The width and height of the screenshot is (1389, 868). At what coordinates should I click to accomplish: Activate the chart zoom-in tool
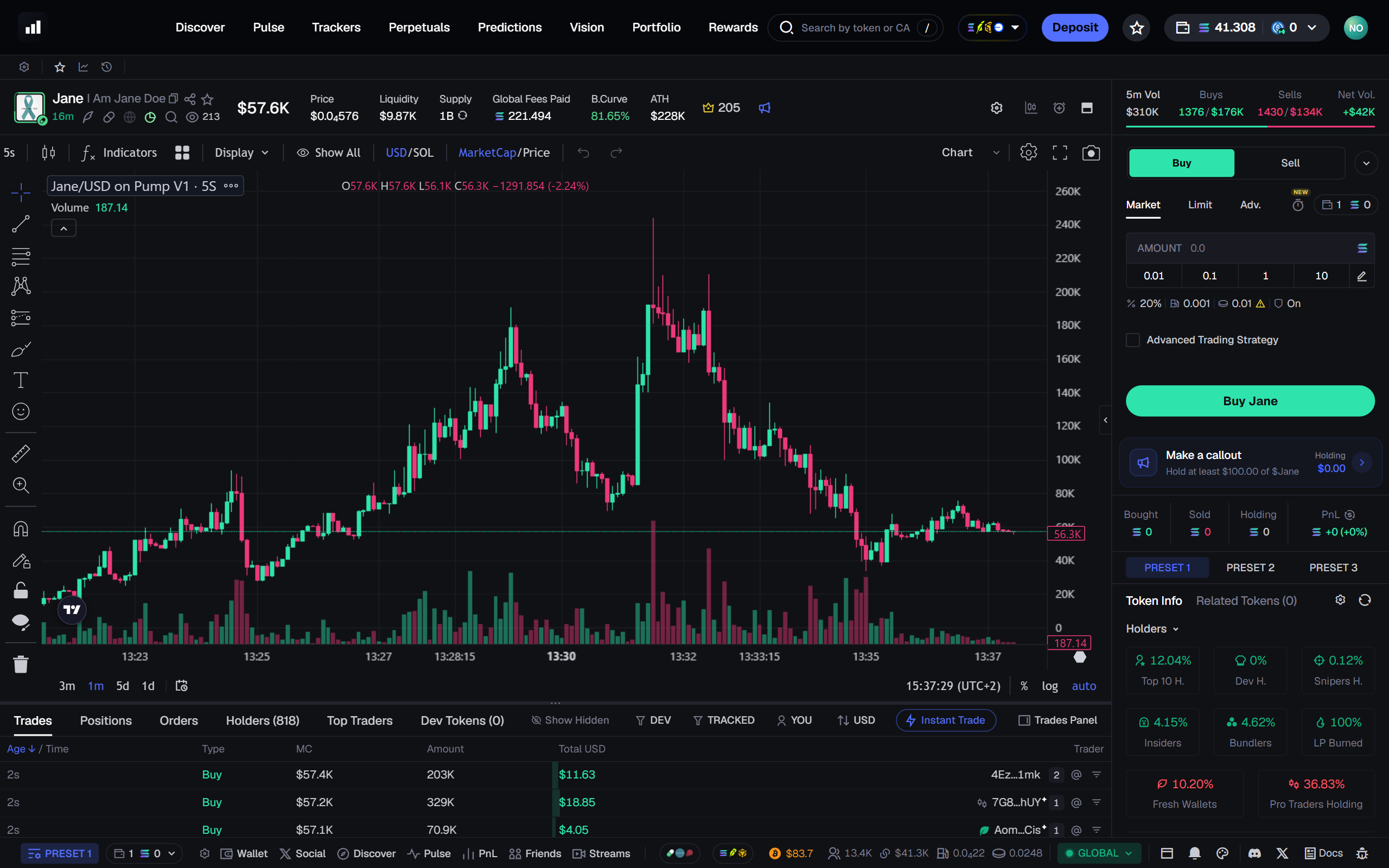pyautogui.click(x=21, y=485)
